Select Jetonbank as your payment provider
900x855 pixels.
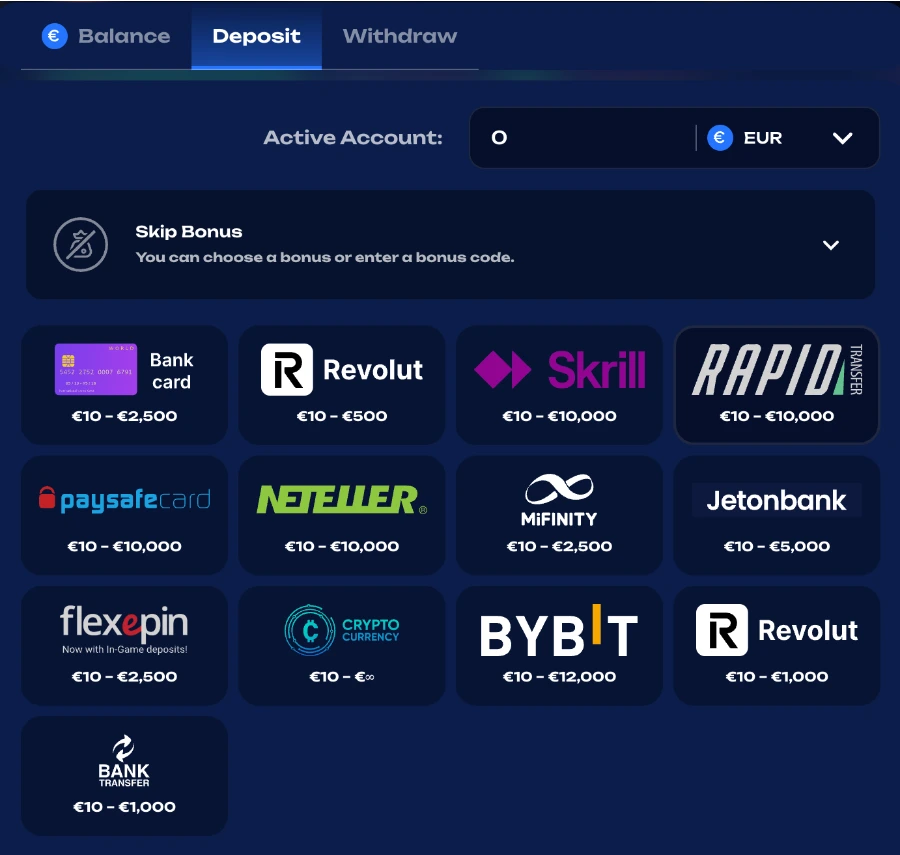point(776,515)
